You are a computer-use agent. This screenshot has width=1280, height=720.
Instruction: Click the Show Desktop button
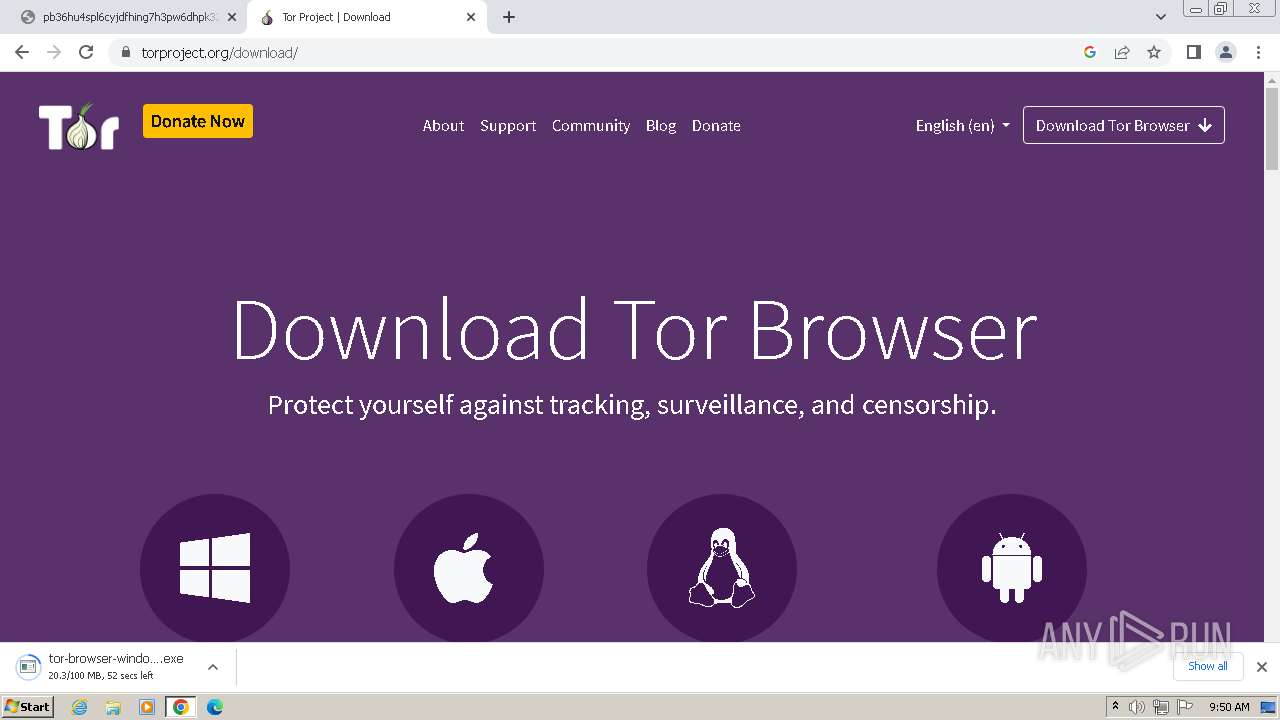click(x=1268, y=707)
